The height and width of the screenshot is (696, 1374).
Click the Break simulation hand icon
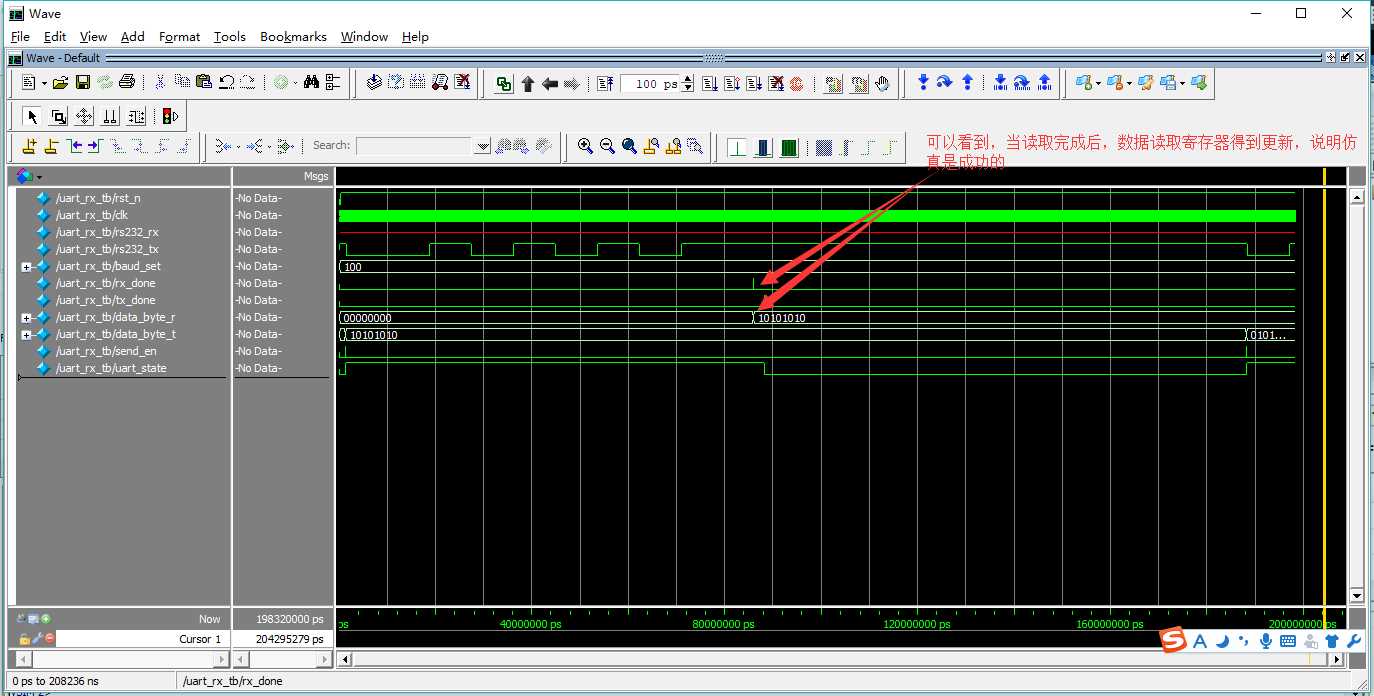(882, 84)
